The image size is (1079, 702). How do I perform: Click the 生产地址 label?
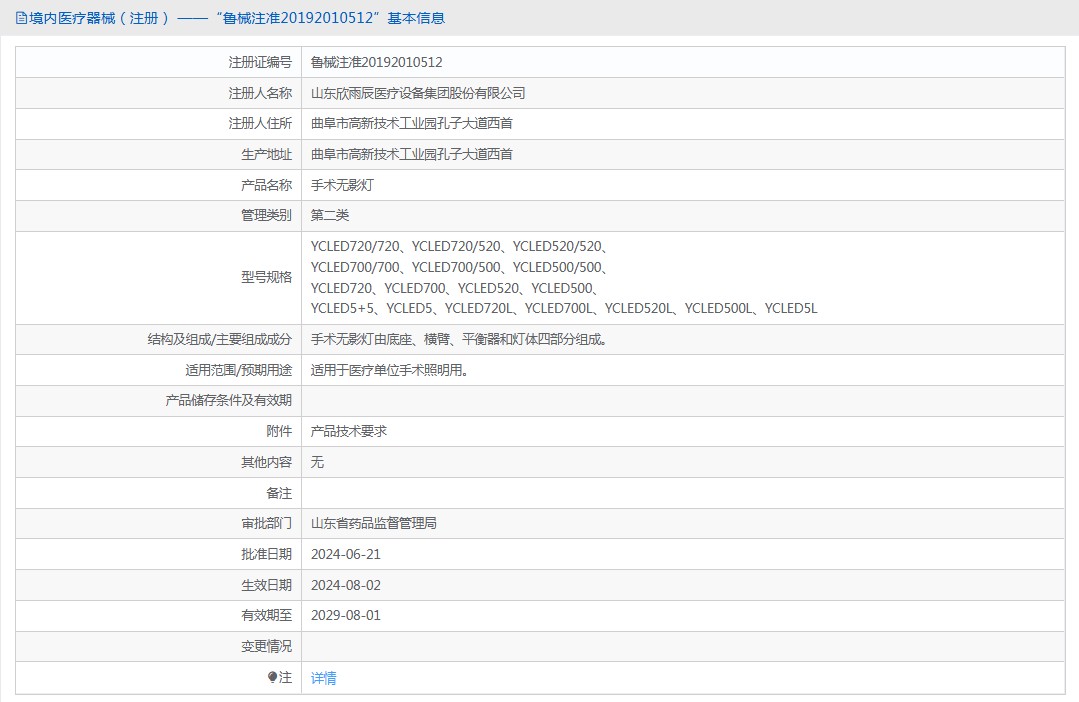pos(266,154)
